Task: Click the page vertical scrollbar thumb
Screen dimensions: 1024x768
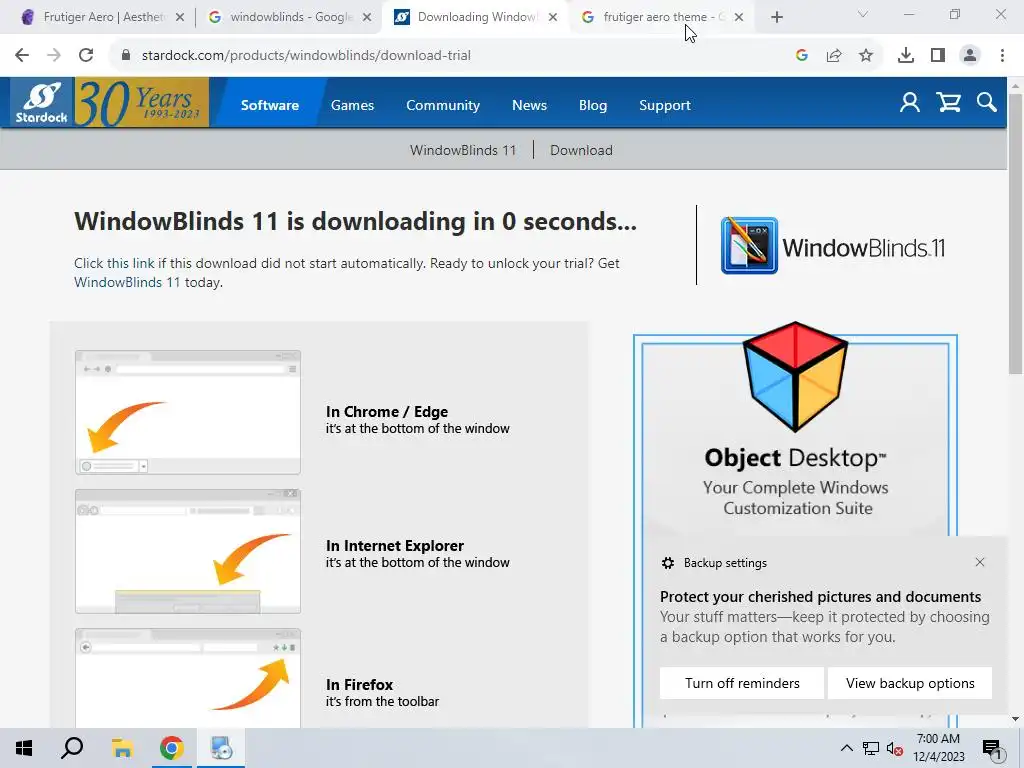Action: 1016,233
